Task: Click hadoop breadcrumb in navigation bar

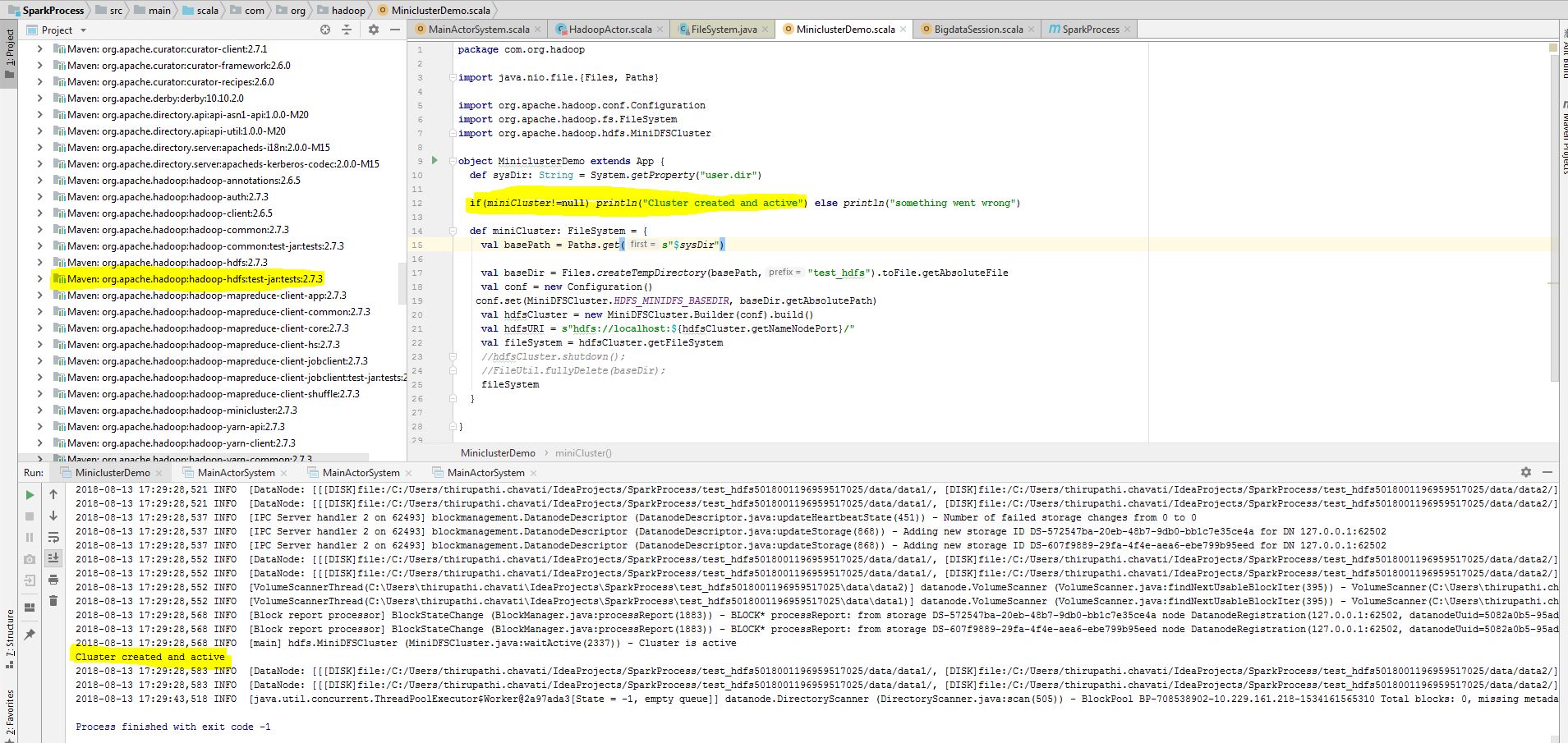Action: 341,10
